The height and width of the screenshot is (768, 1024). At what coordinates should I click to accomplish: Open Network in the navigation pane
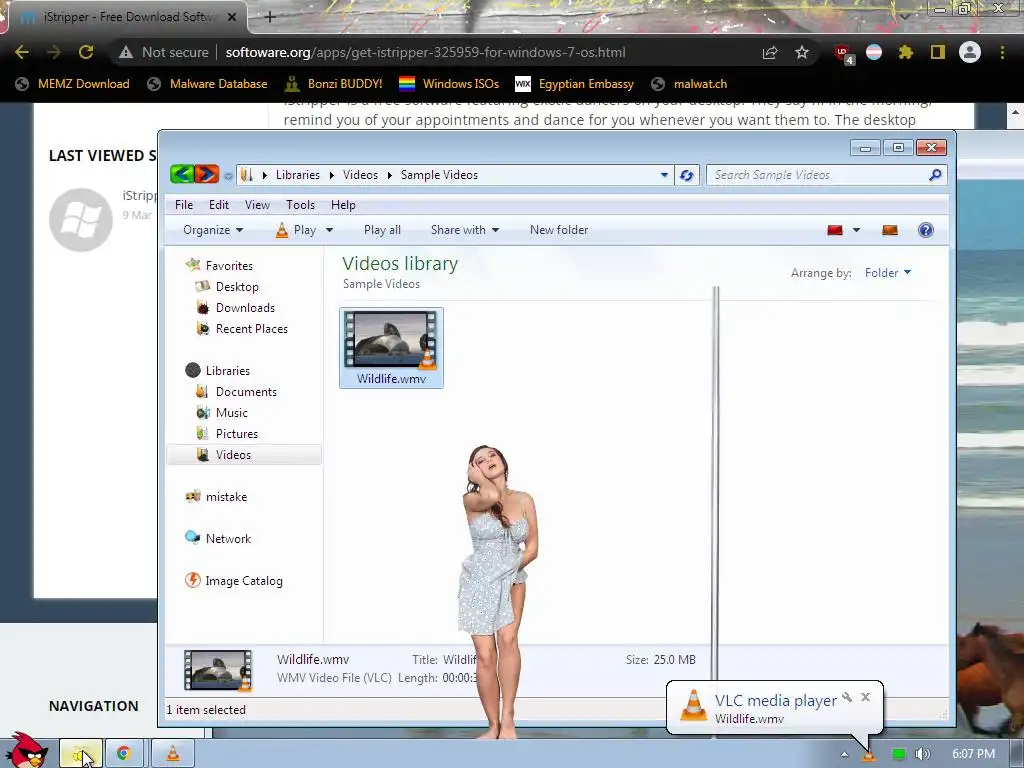point(228,538)
